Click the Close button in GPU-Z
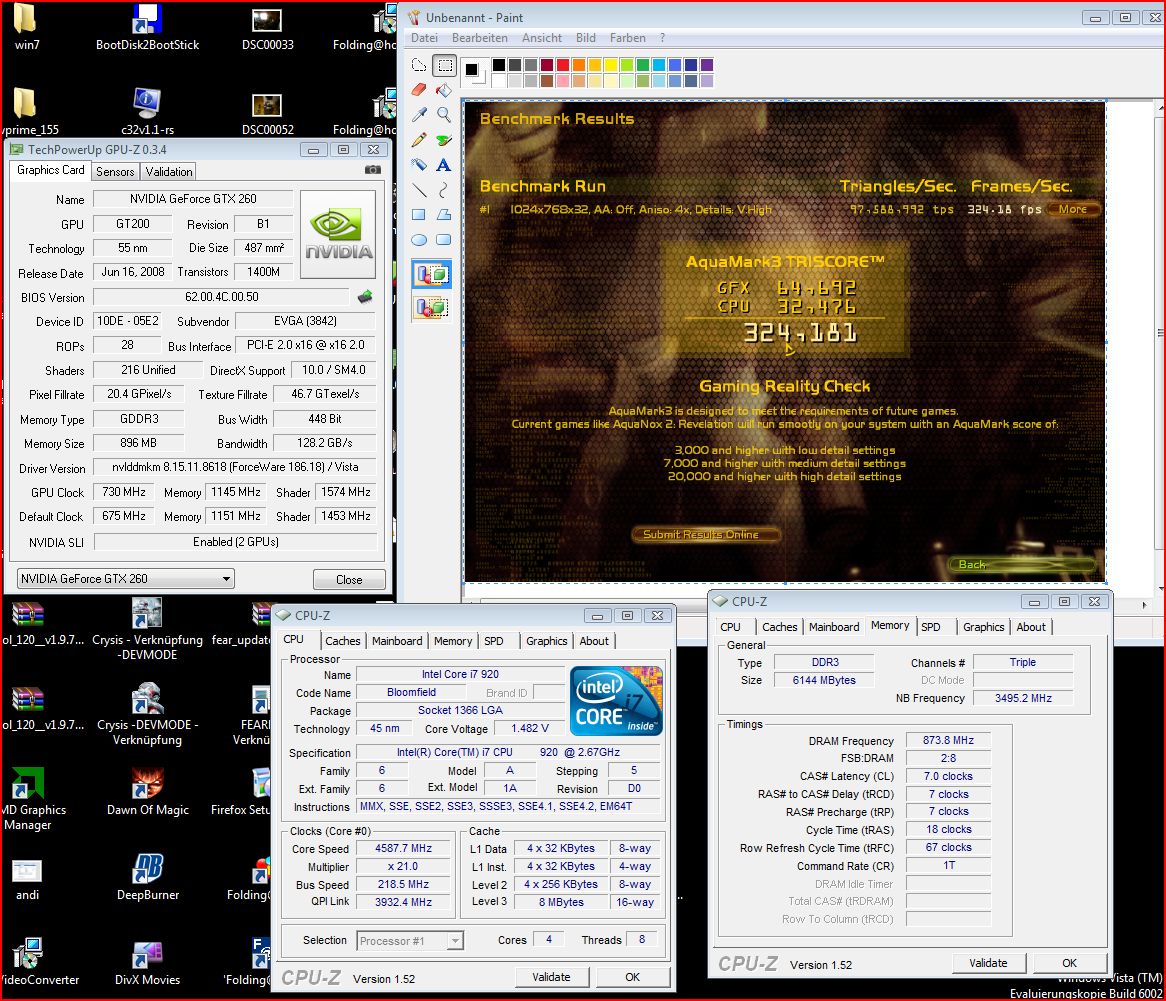The width and height of the screenshot is (1166, 1001). [349, 579]
